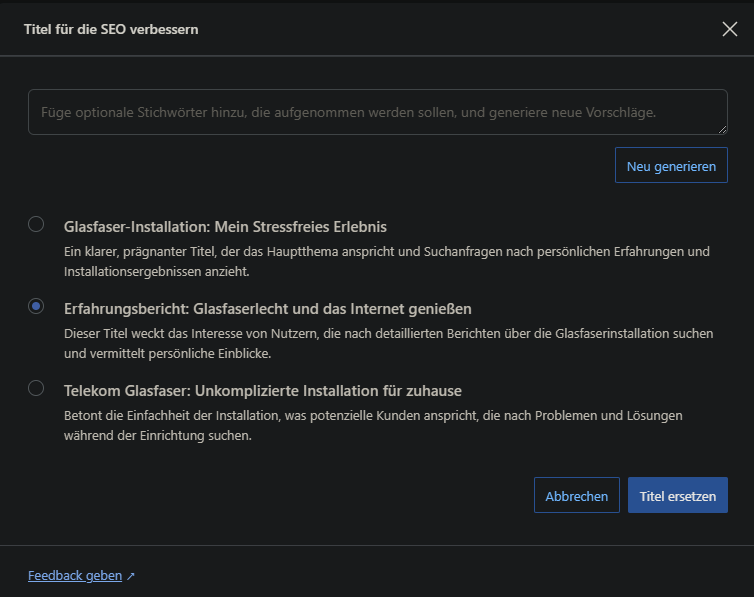754x597 pixels.
Task: Click title 'Erfahrungsbericht: Glasfaserlecht und das Internet genießen'
Action: pyautogui.click(x=267, y=309)
